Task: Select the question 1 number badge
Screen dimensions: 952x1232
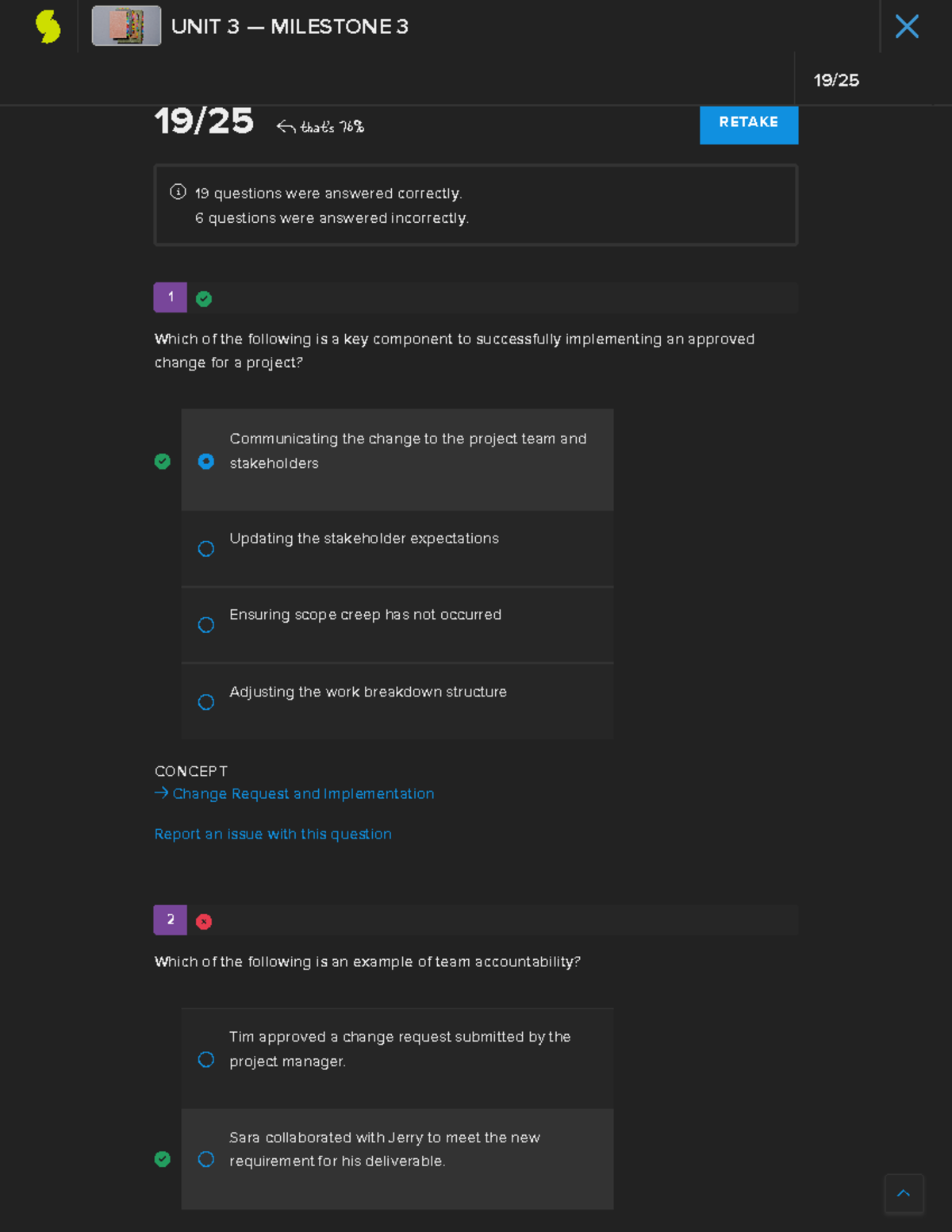Action: click(170, 297)
